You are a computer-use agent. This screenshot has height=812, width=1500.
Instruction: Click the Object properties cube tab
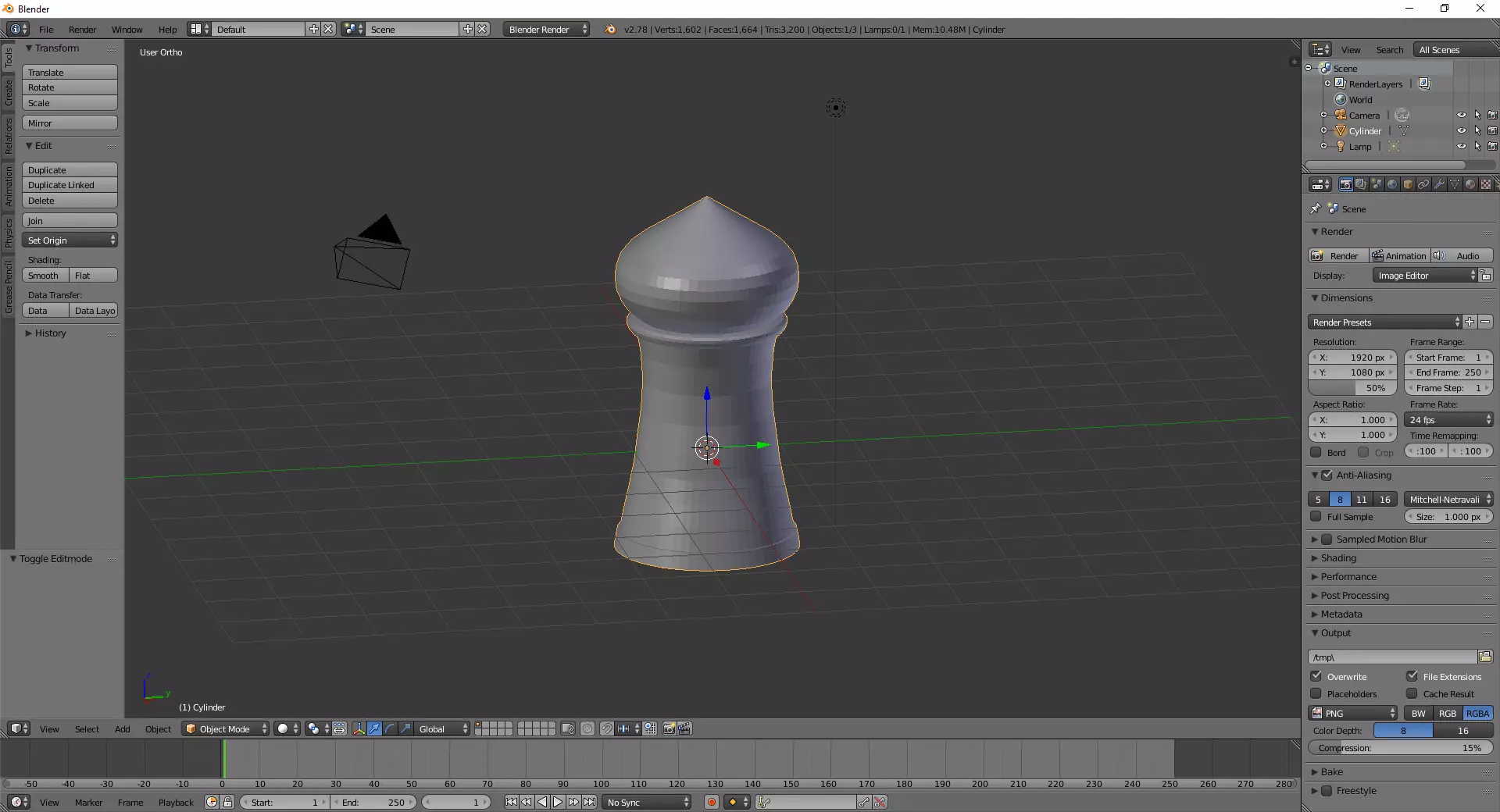(1408, 184)
